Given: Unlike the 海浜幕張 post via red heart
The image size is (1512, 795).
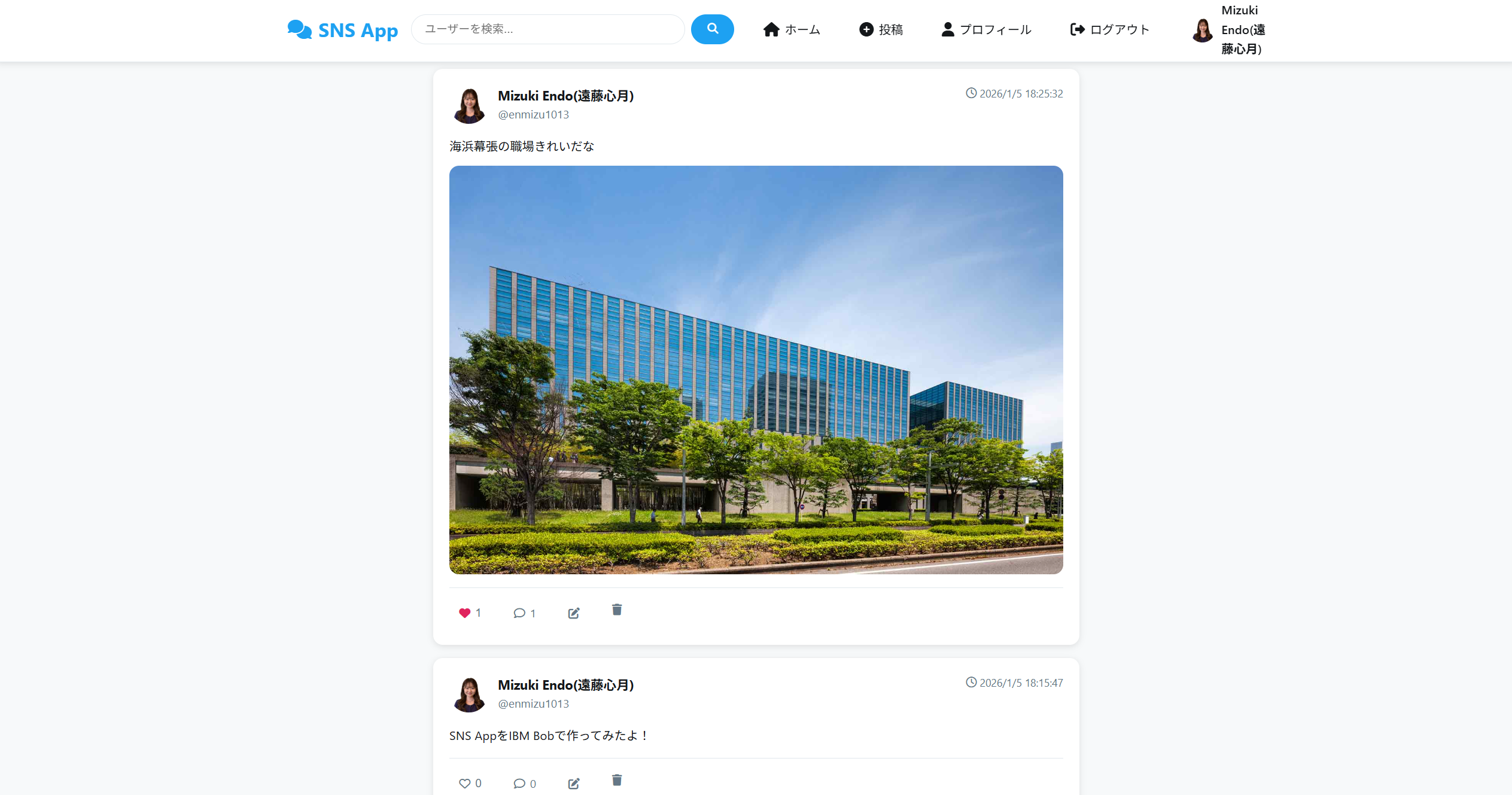Looking at the screenshot, I should pos(465,613).
